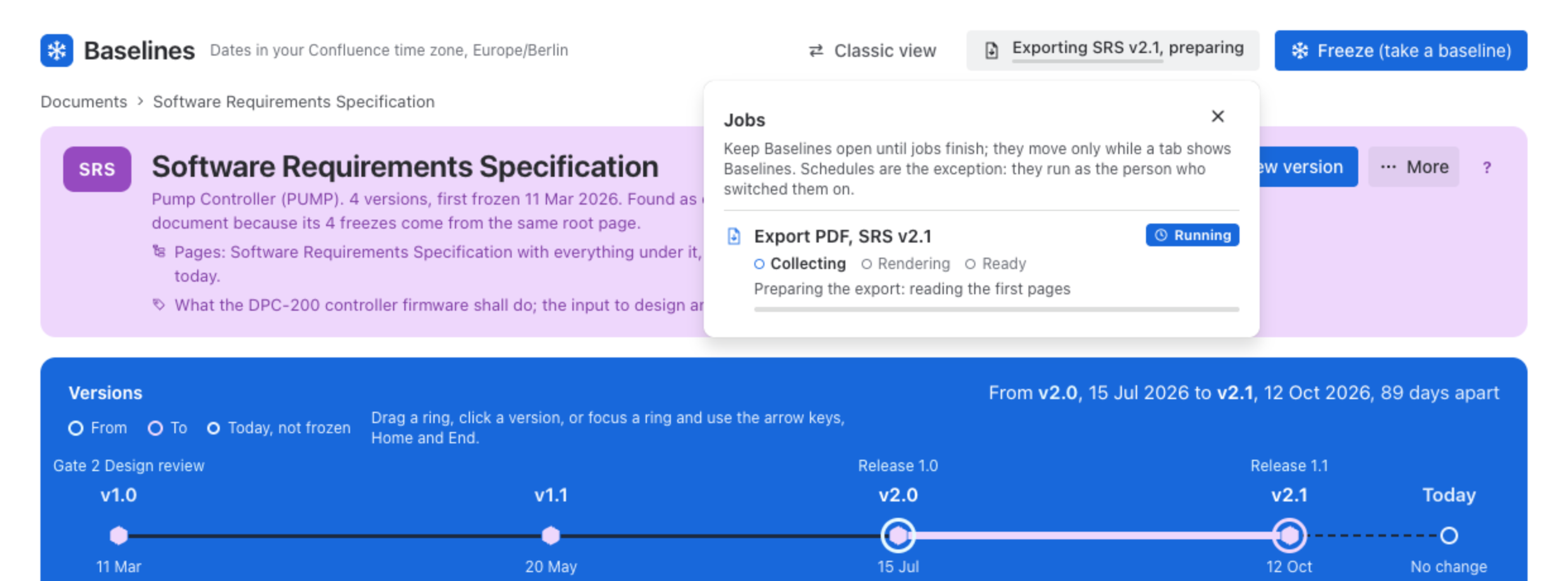Click the To ring legend item
The height and width of the screenshot is (581, 1568).
167,428
